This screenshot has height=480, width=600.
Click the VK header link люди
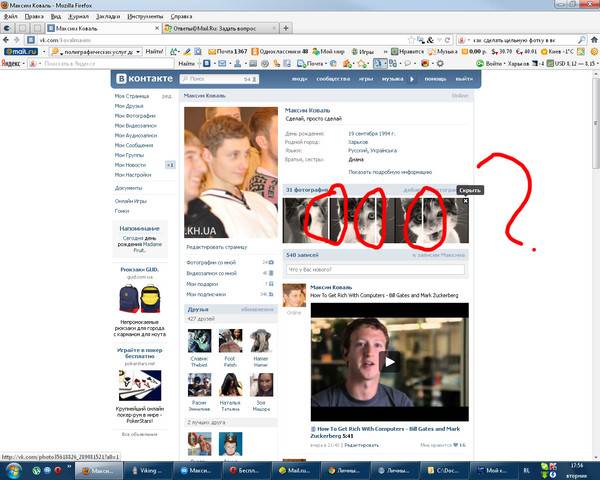point(300,78)
